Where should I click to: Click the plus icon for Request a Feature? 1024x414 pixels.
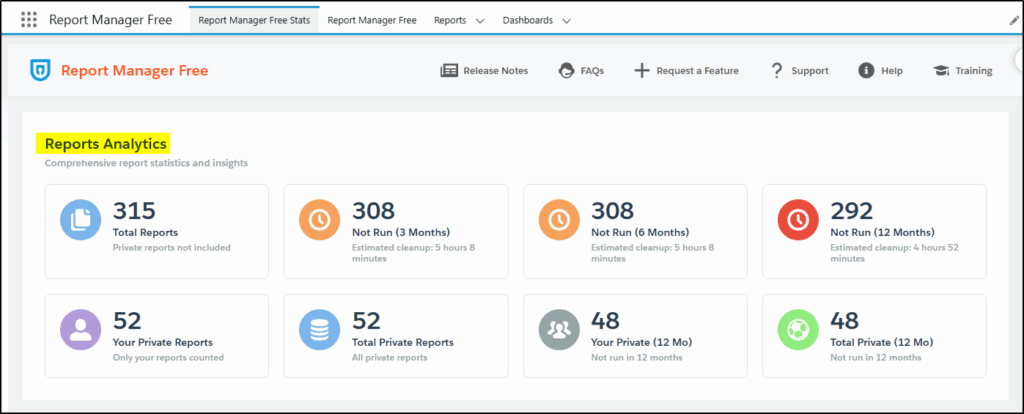[642, 71]
